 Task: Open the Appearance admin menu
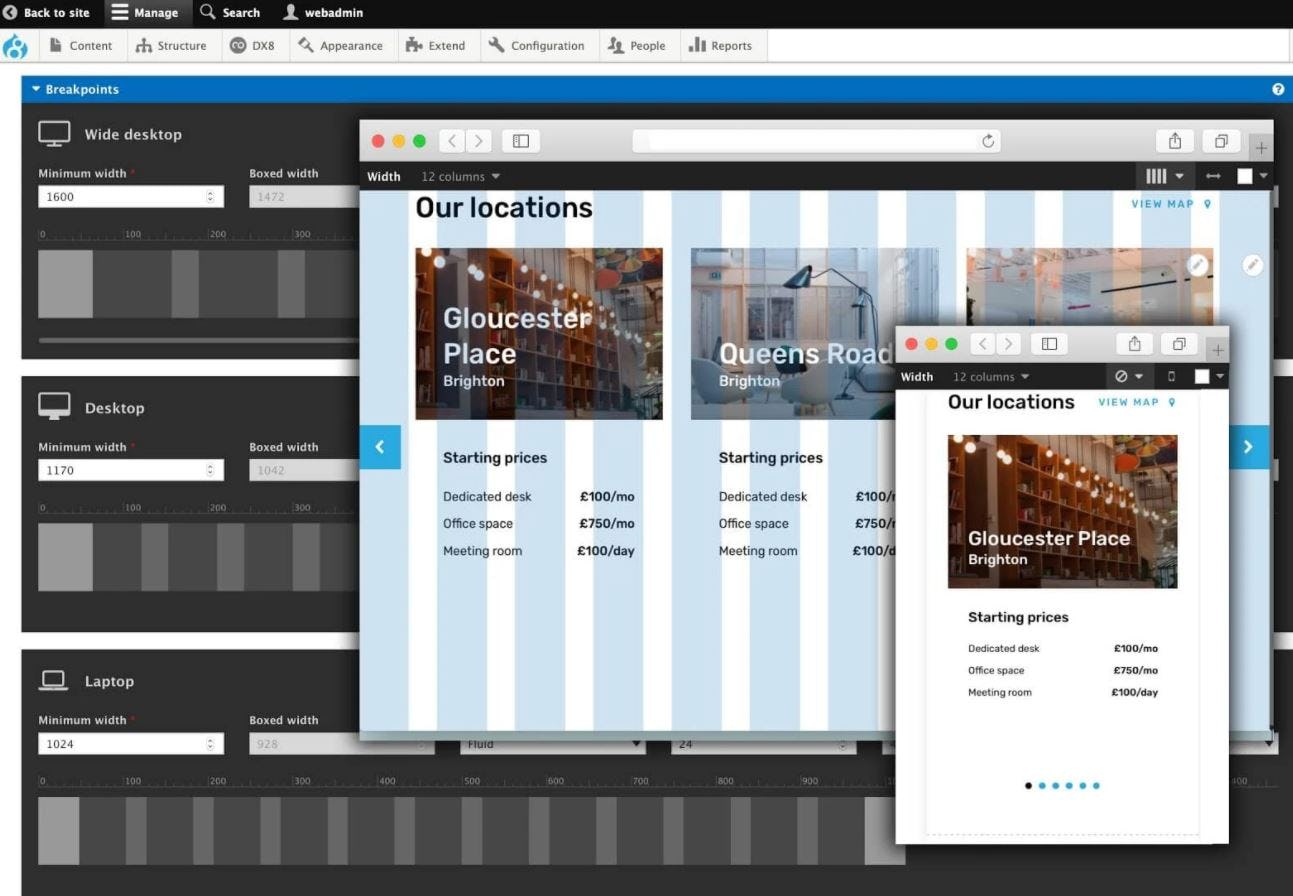[341, 45]
